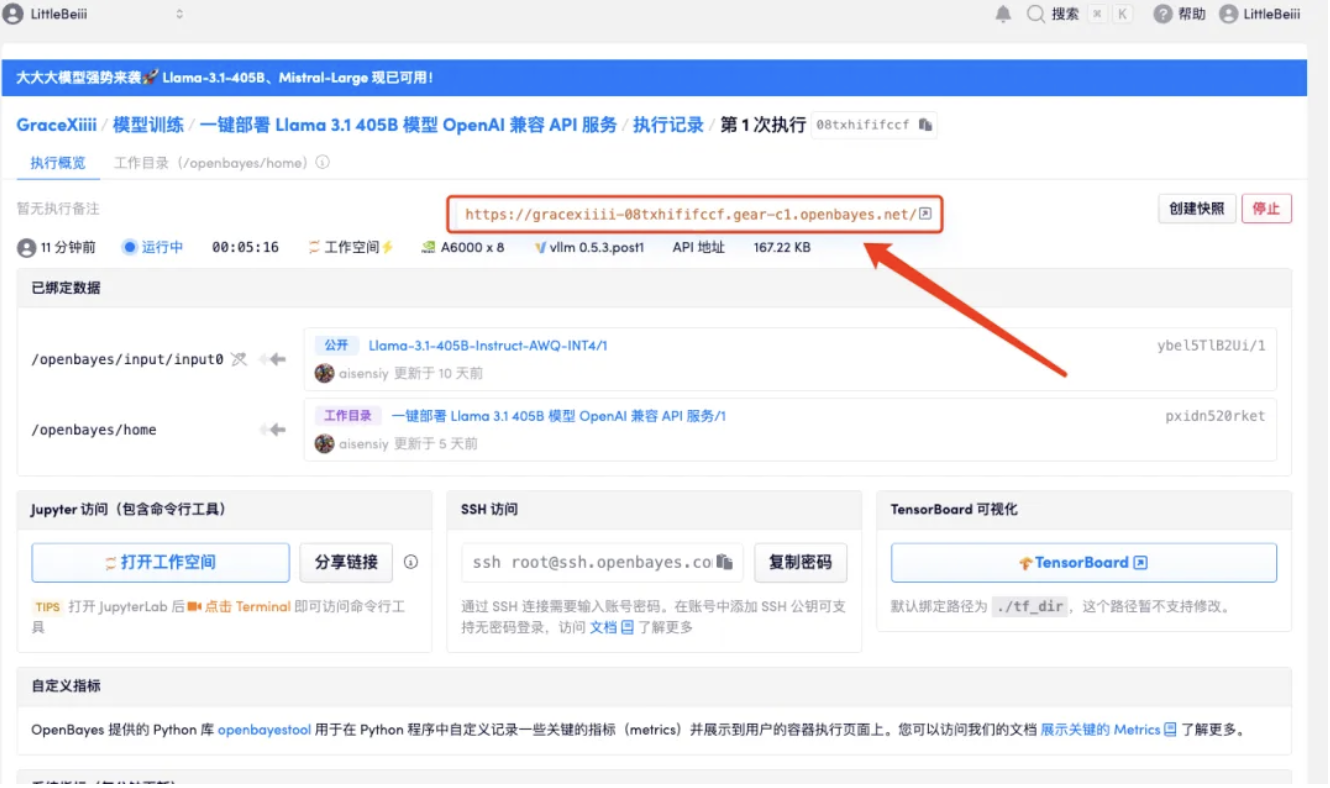Open the notifications bell
This screenshot has height=788, width=1330.
pos(1003,14)
